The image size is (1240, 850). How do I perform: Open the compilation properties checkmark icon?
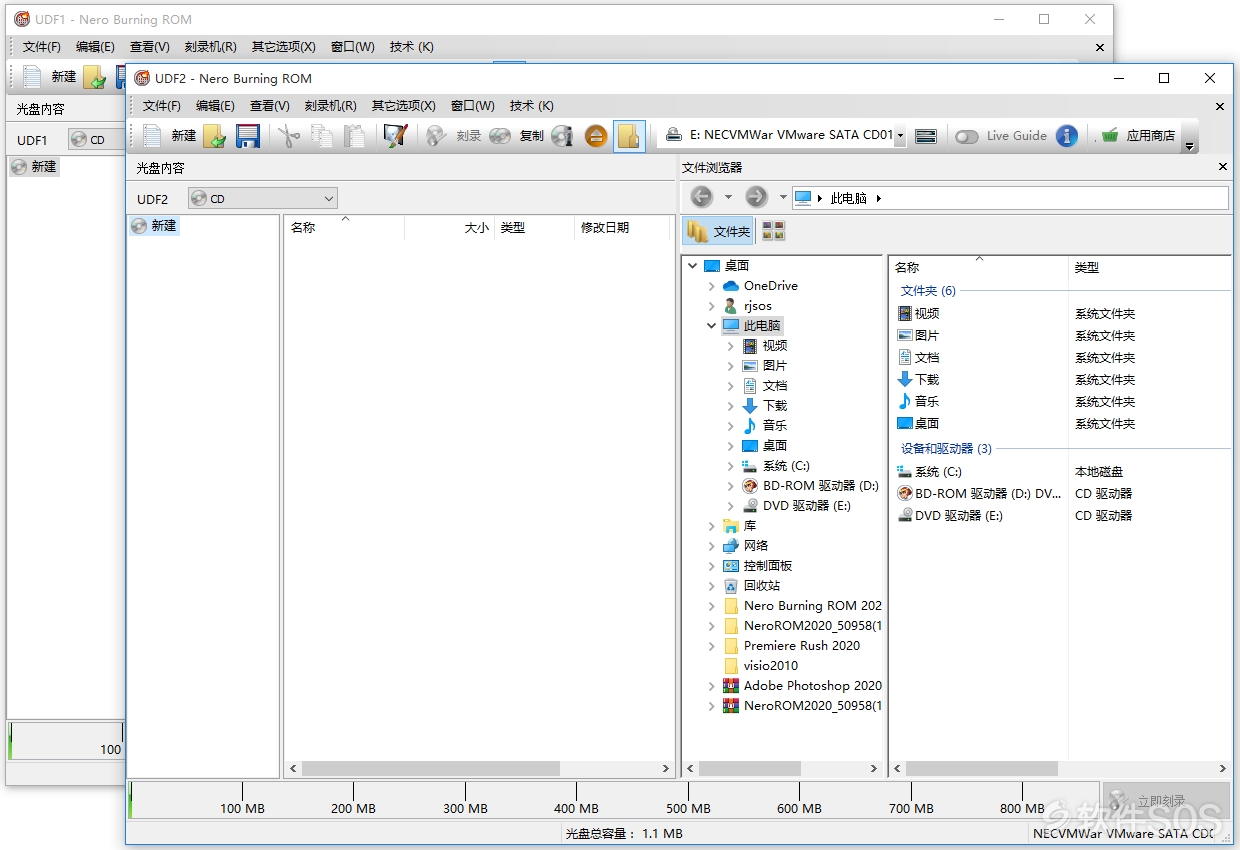396,136
